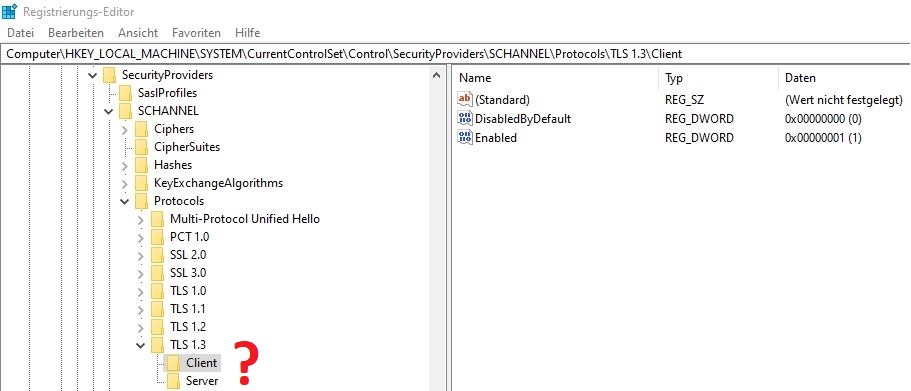Expand the SSL 3.0 key
Screen dimensions: 911x391
(x=141, y=273)
